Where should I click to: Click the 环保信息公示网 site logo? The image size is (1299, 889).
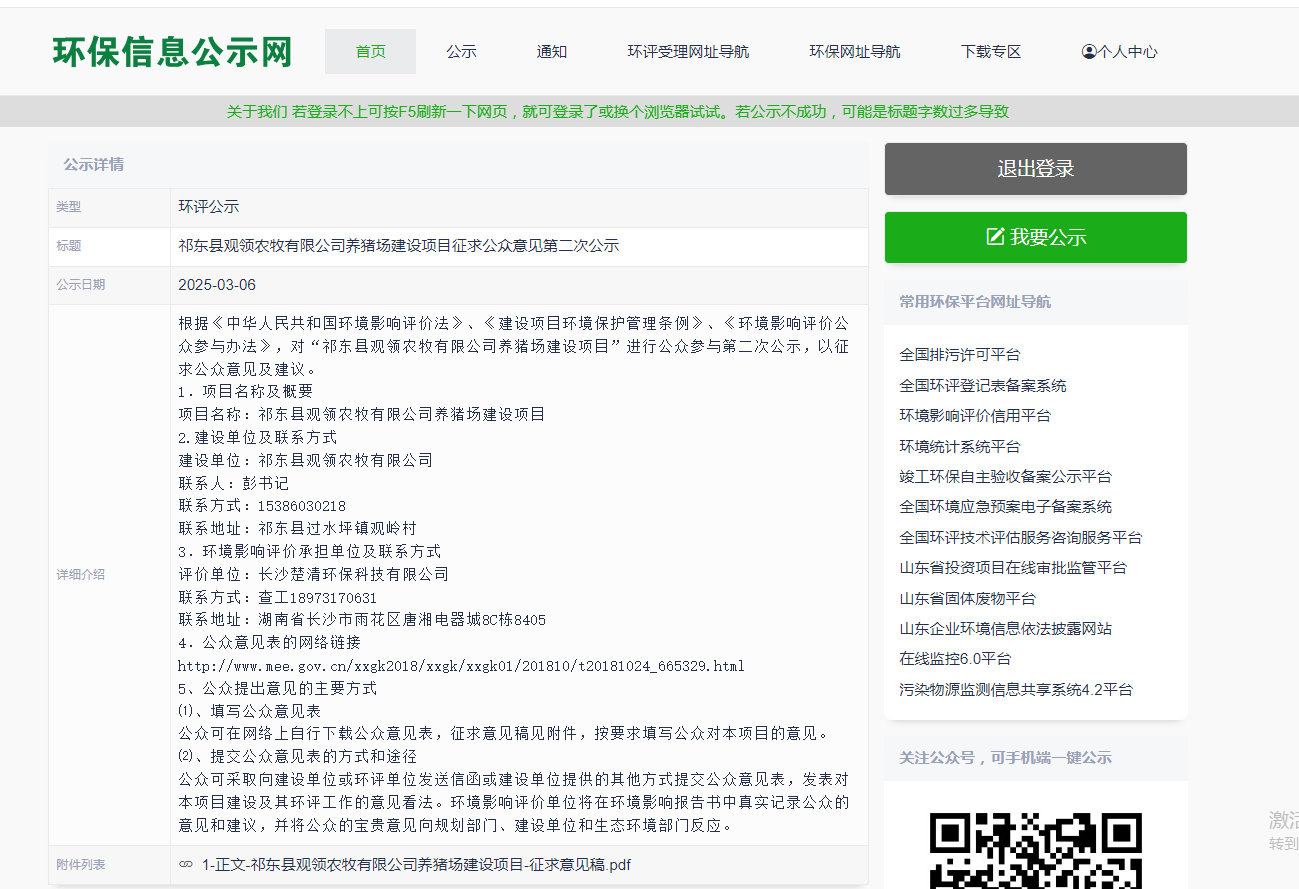(x=172, y=52)
